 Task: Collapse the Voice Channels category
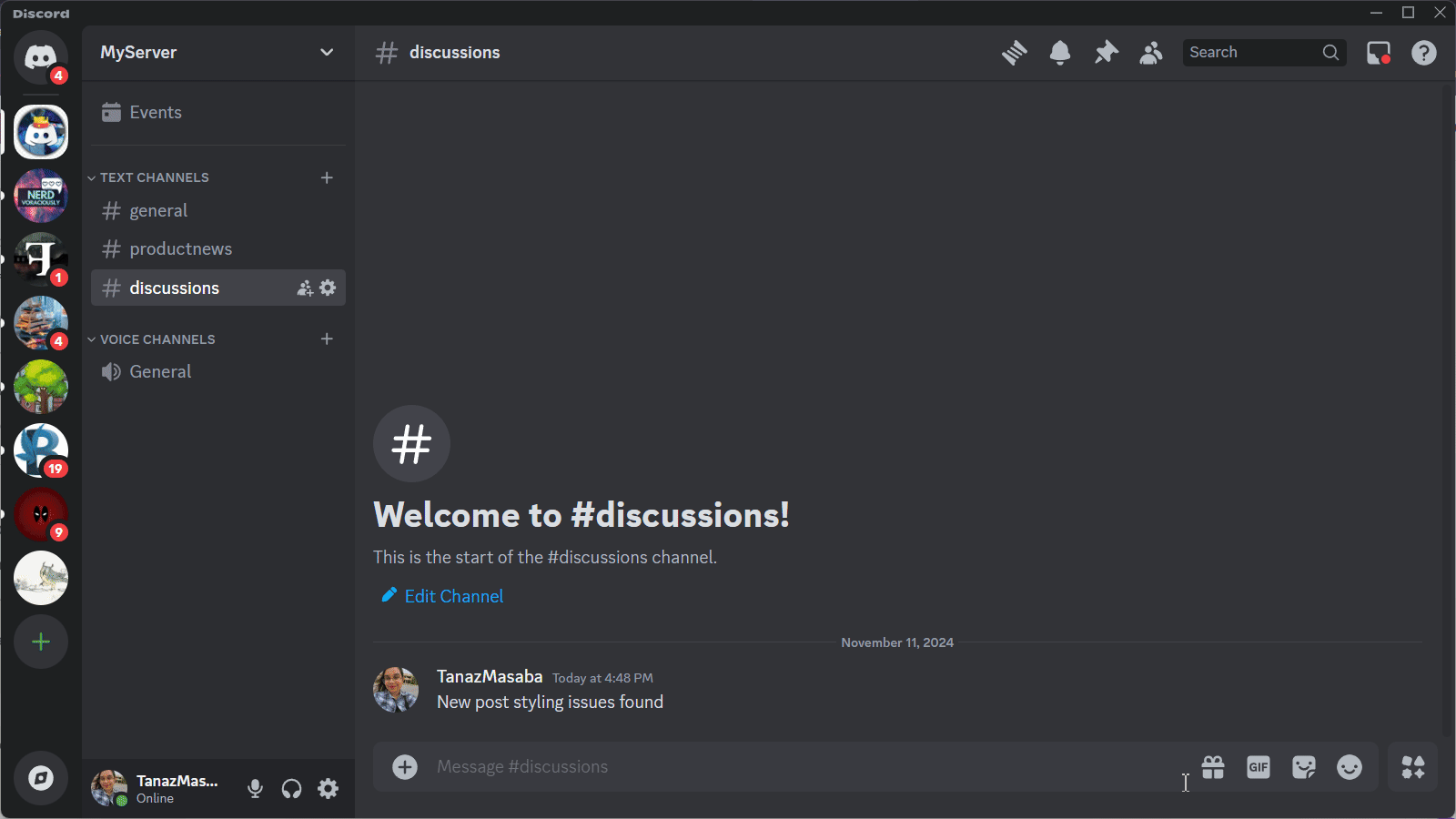(151, 339)
